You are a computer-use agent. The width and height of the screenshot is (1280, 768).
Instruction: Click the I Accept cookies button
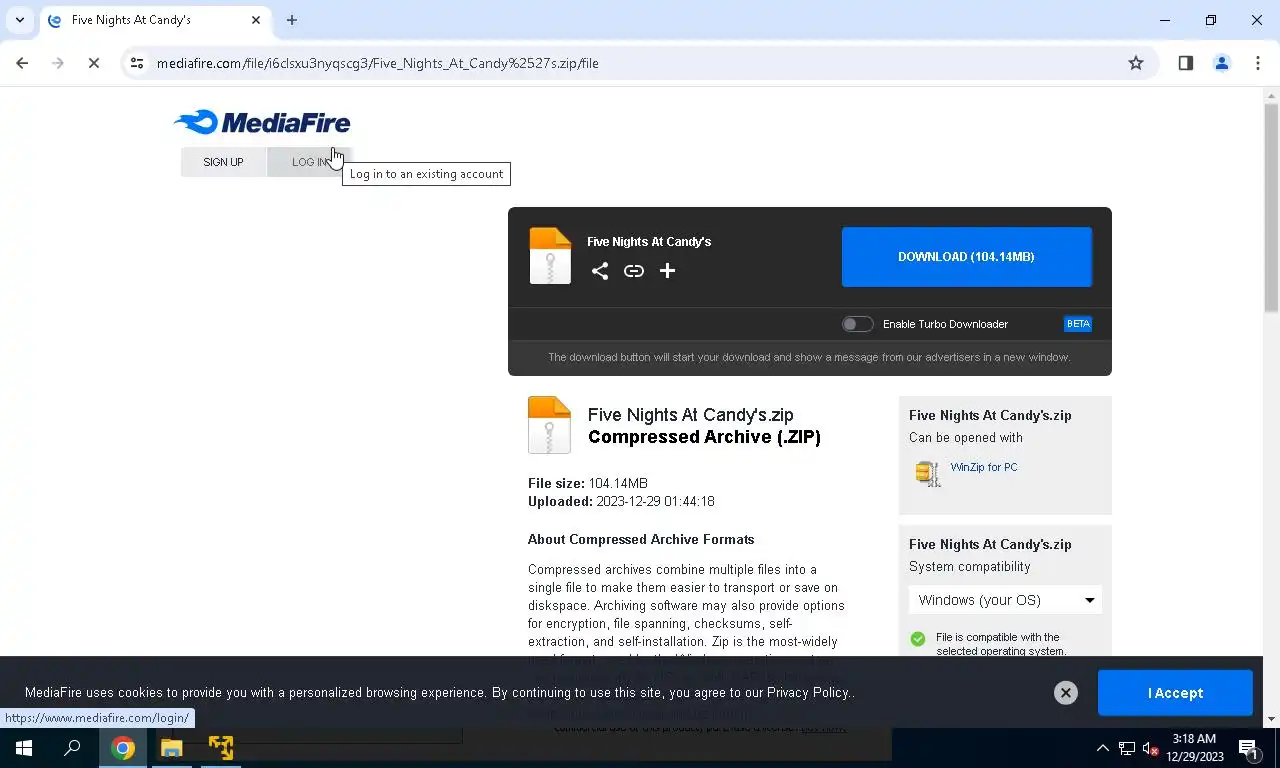(x=1175, y=693)
